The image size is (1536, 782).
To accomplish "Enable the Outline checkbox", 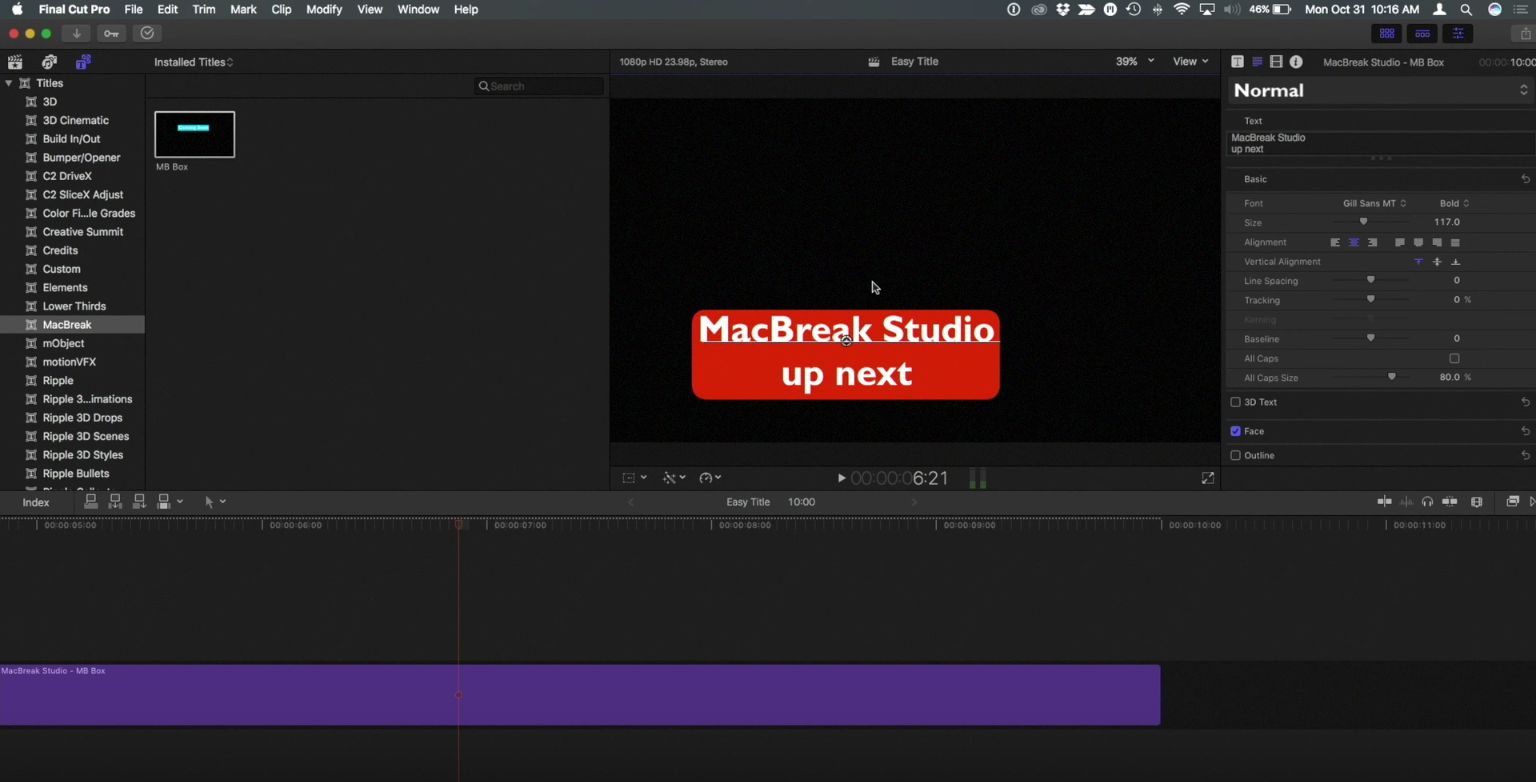I will coord(1235,455).
